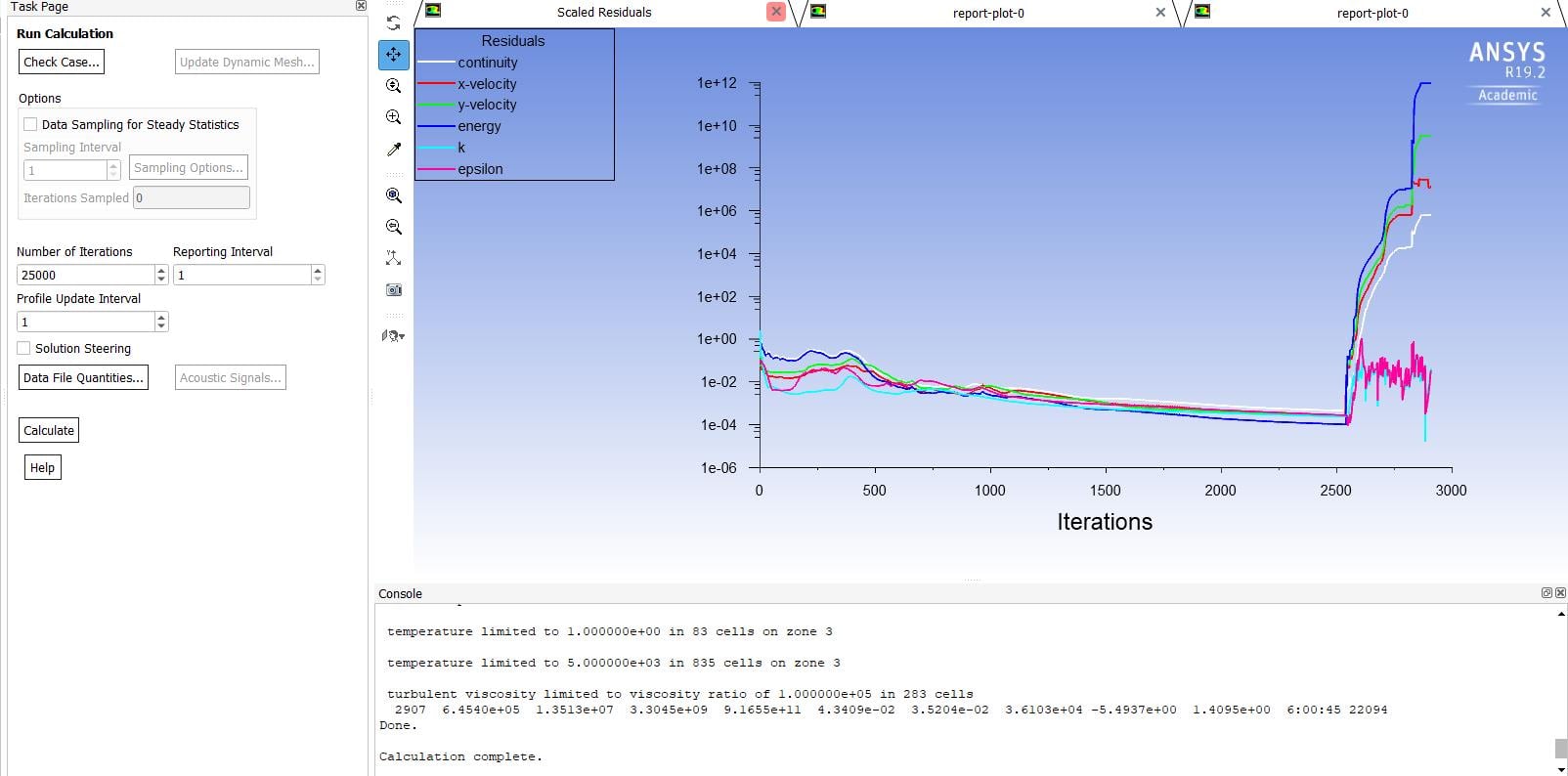Select the rotate view tool
This screenshot has height=776, width=1568.
point(393,23)
